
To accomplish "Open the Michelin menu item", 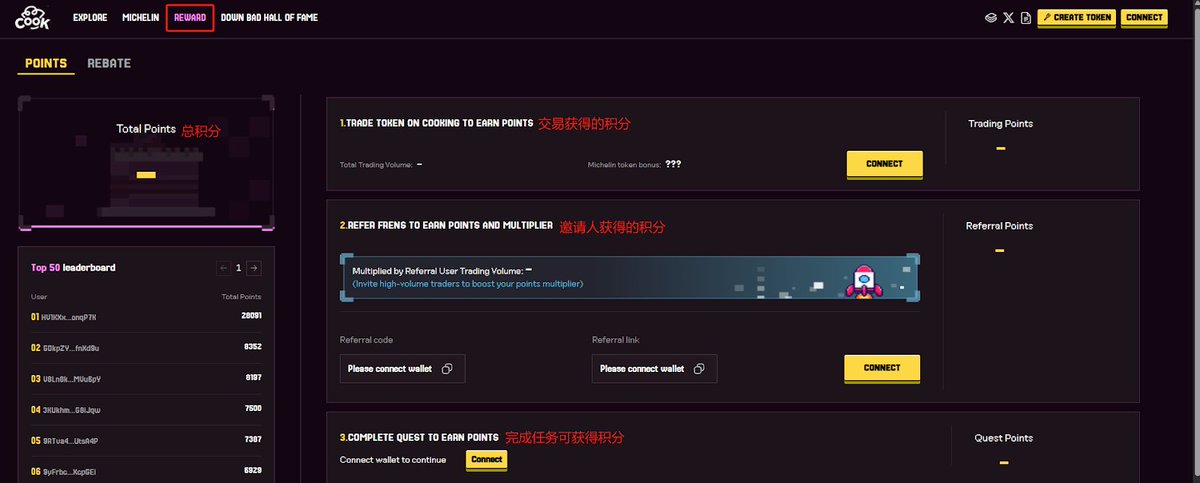I will pyautogui.click(x=140, y=17).
